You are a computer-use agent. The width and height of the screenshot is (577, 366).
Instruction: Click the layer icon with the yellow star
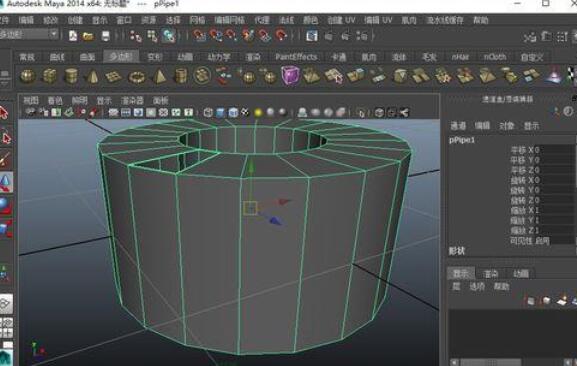pyautogui.click(x=563, y=301)
